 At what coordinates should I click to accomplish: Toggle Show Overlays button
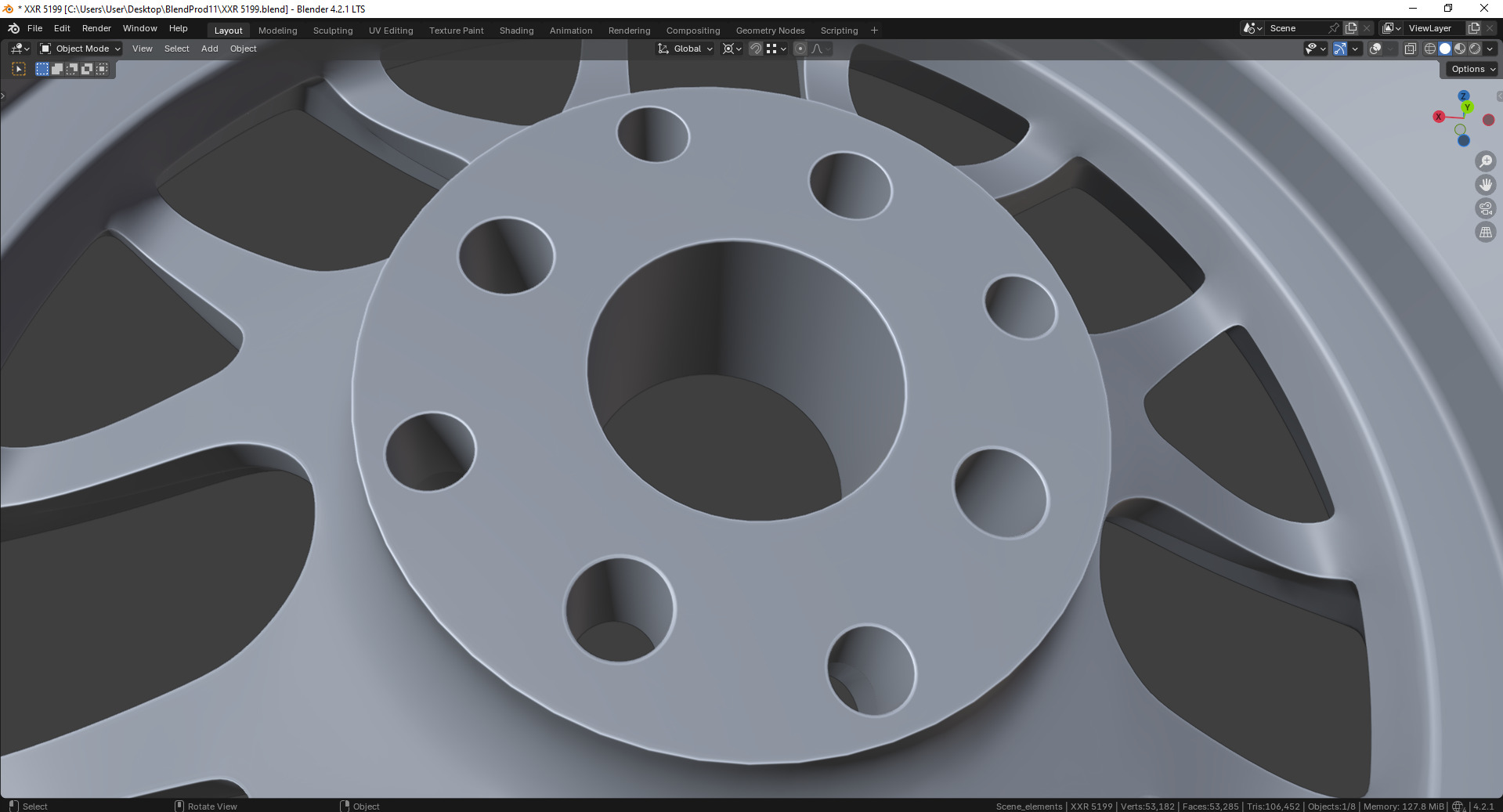tap(1375, 49)
